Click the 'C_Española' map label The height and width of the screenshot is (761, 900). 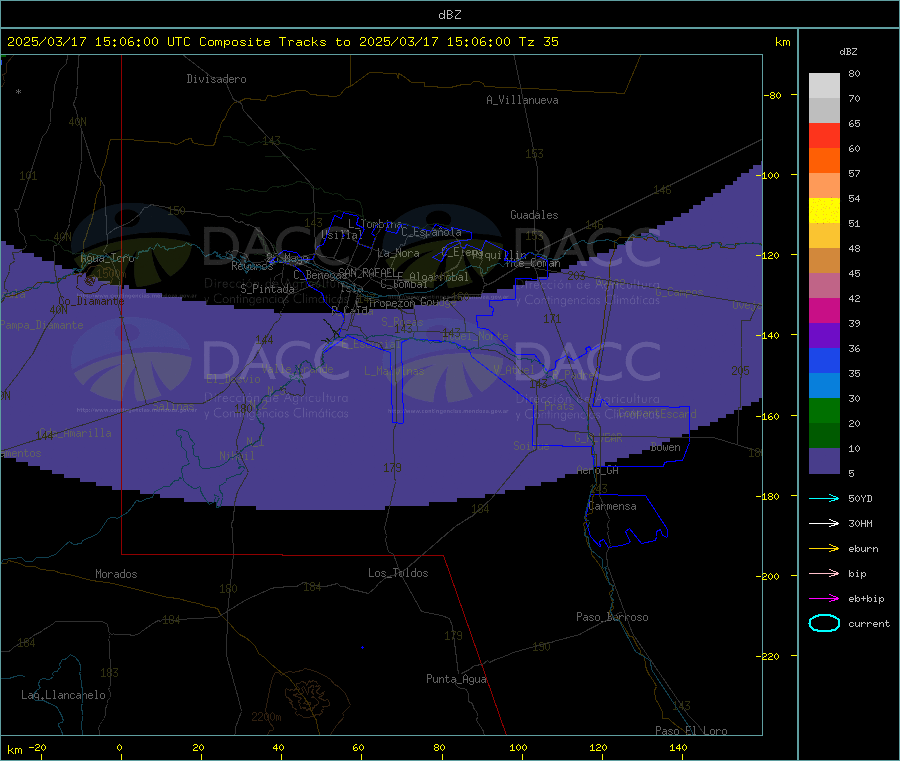click(431, 232)
